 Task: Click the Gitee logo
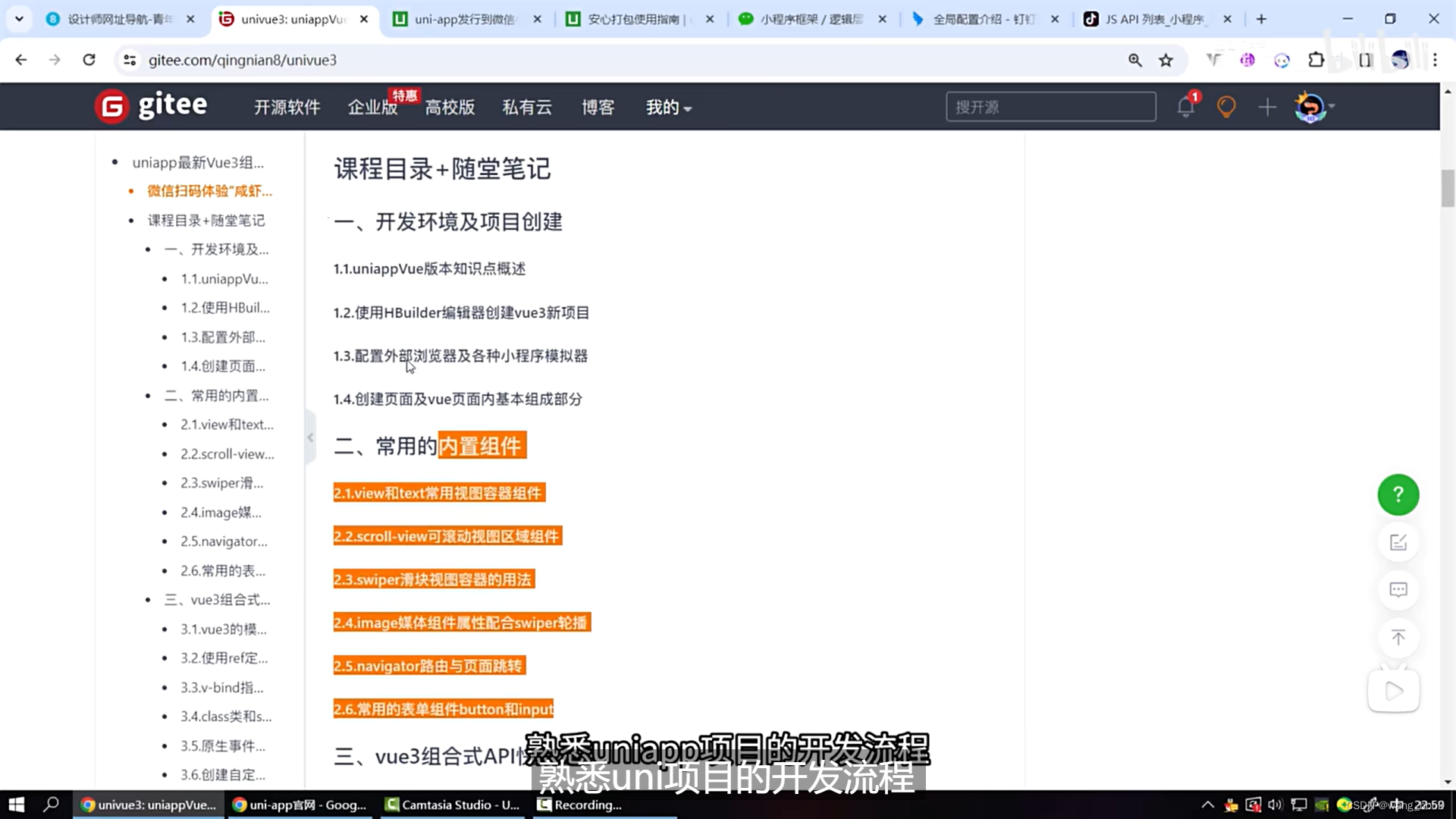[x=151, y=106]
